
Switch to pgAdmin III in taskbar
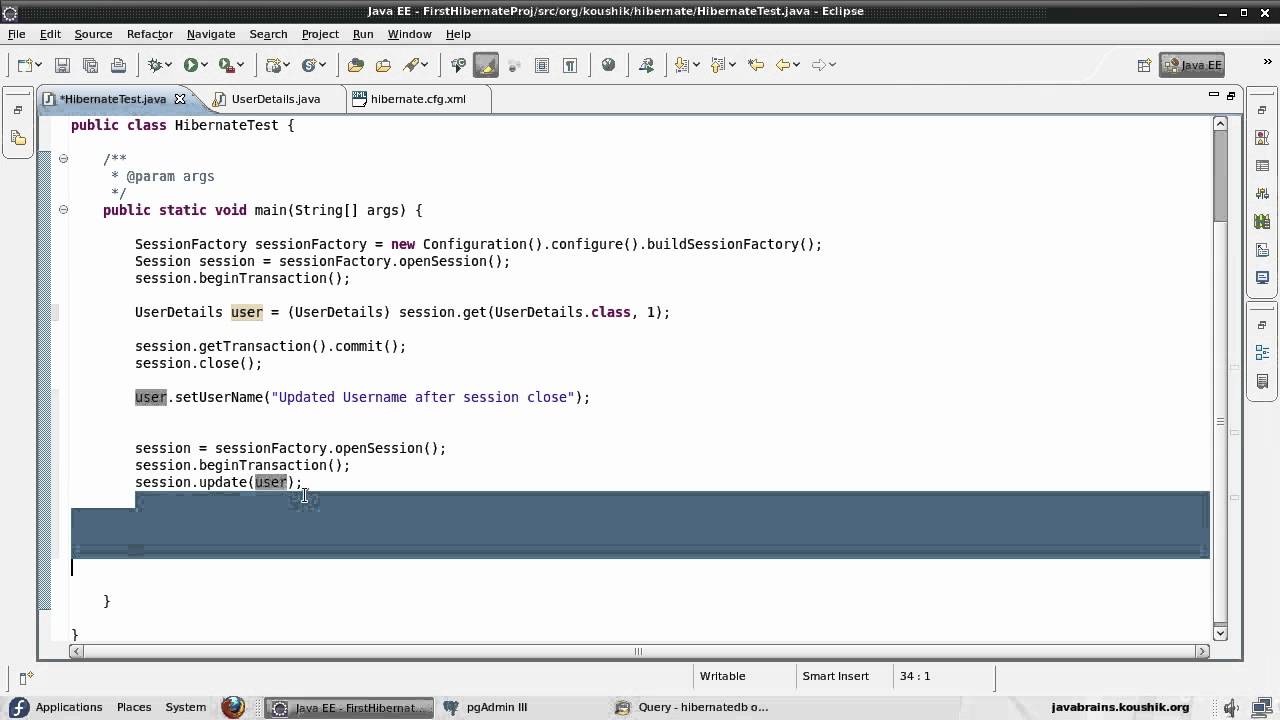click(496, 707)
